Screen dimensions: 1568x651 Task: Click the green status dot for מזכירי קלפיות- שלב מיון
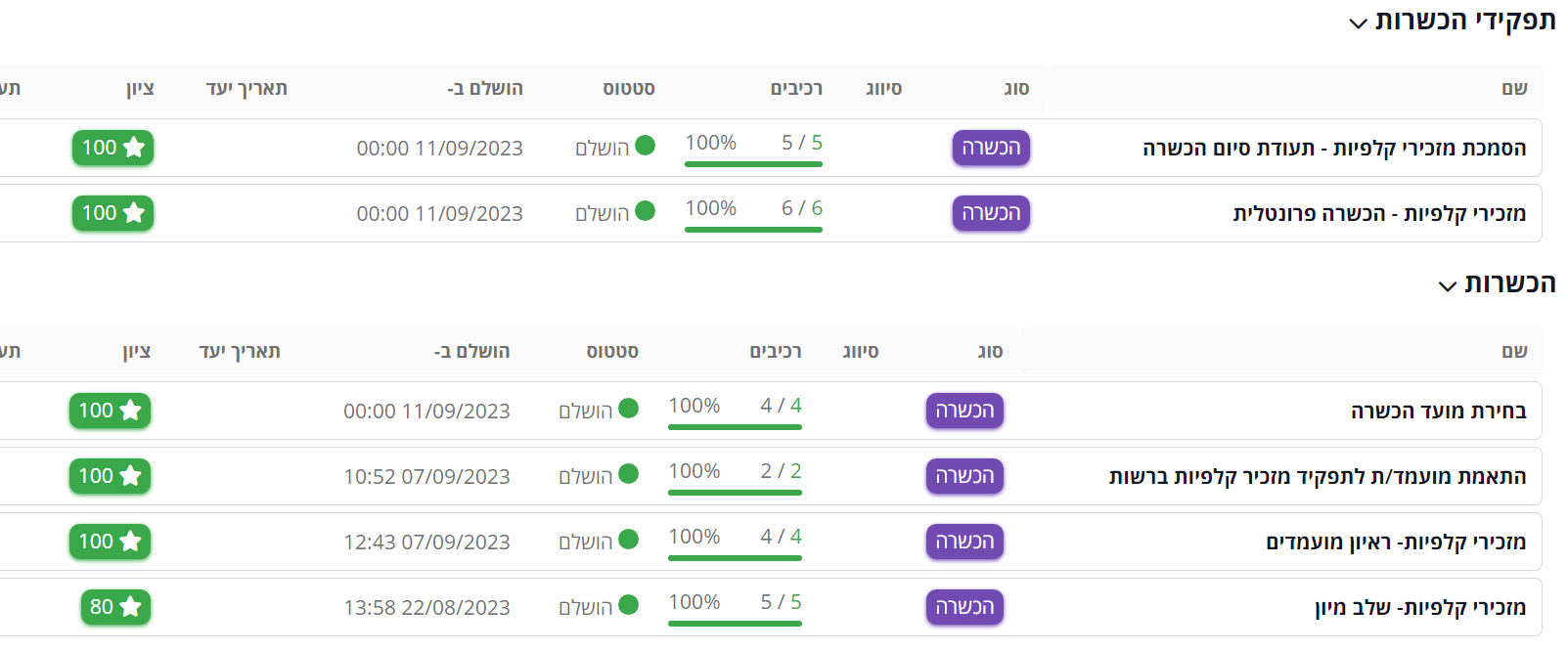tap(629, 605)
